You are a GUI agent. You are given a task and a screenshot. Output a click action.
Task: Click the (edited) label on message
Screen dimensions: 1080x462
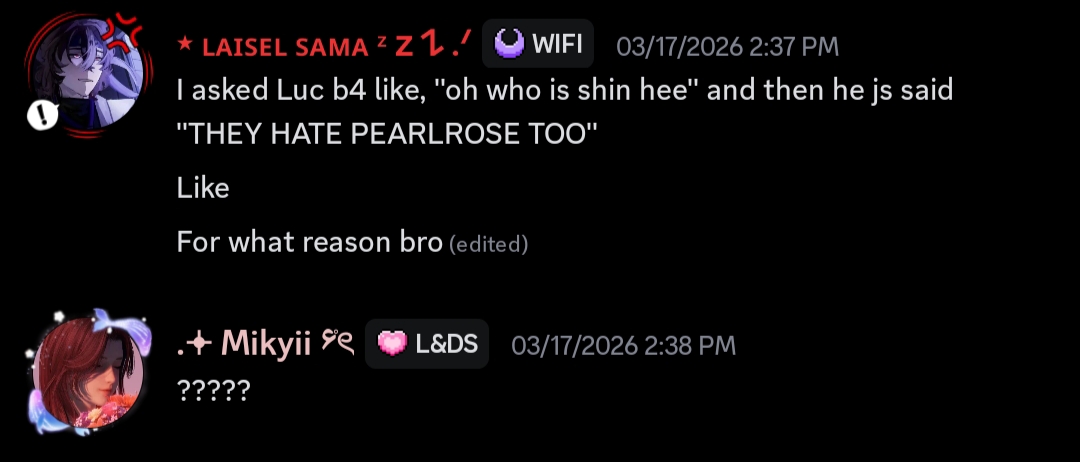(488, 244)
